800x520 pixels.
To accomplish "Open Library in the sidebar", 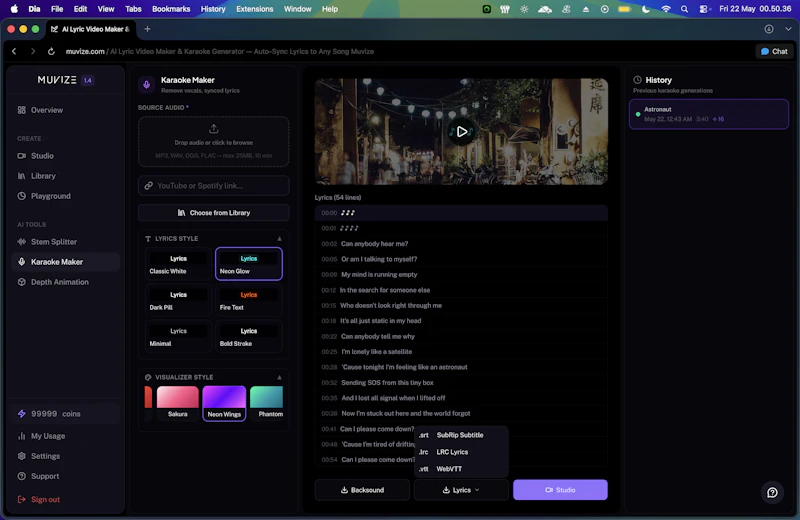I will [43, 176].
